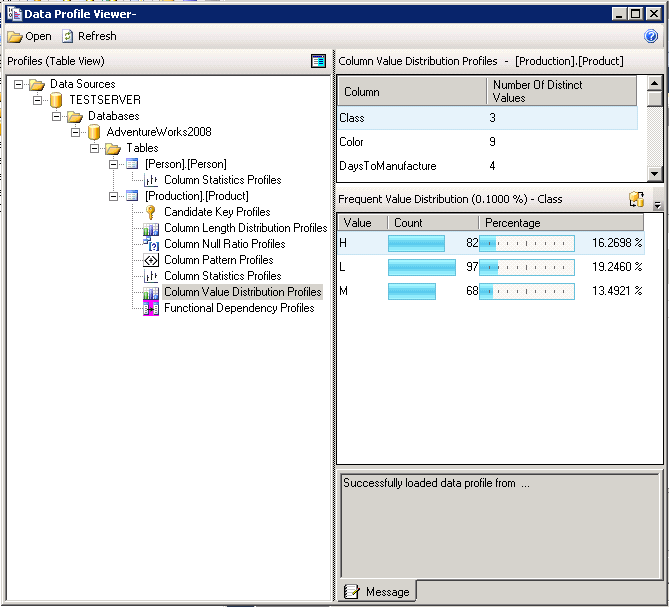Toggle the Profiles table view icon
This screenshot has width=669, height=607.
pos(318,61)
